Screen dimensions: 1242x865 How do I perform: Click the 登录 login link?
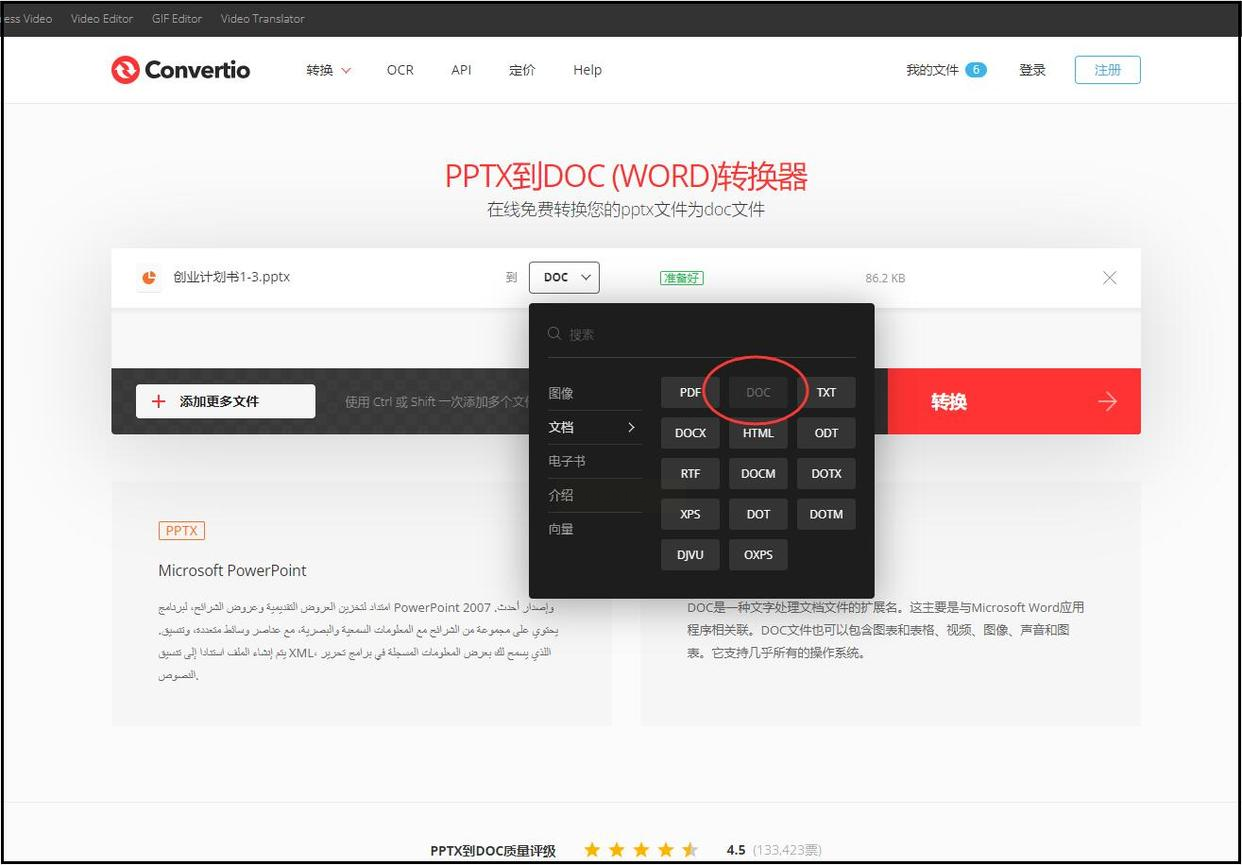(x=1032, y=70)
